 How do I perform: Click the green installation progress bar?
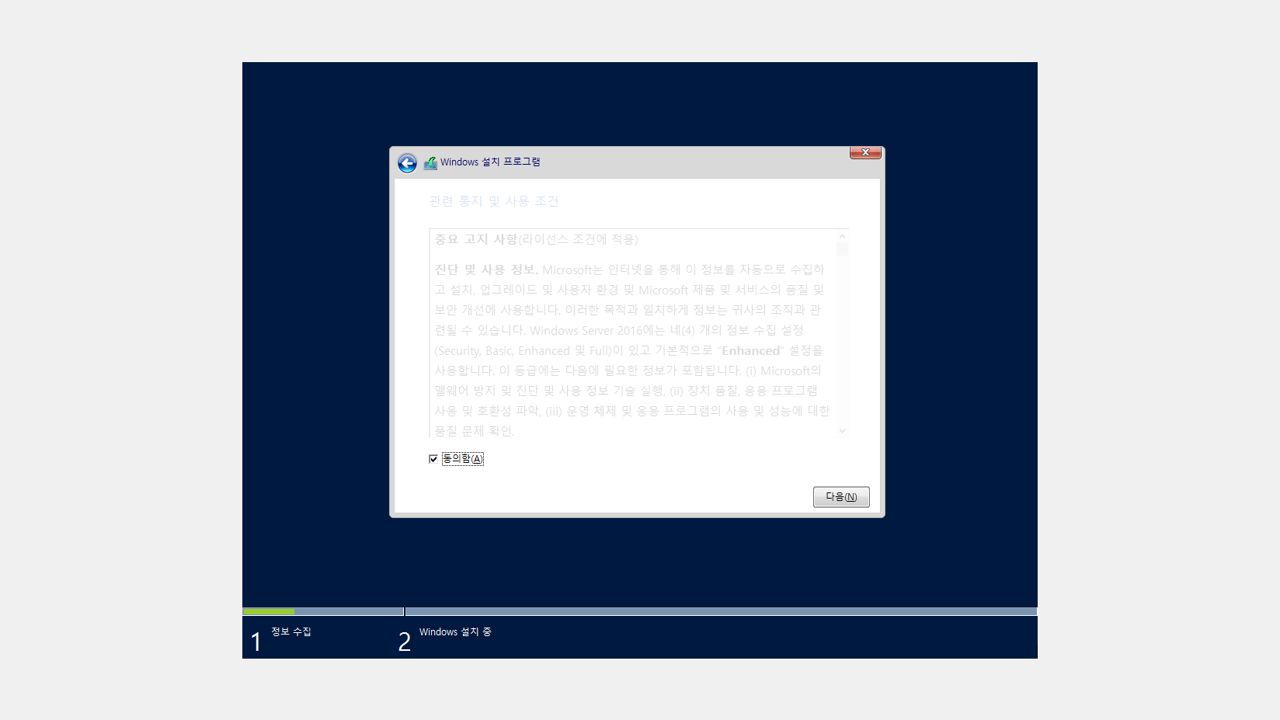point(269,611)
